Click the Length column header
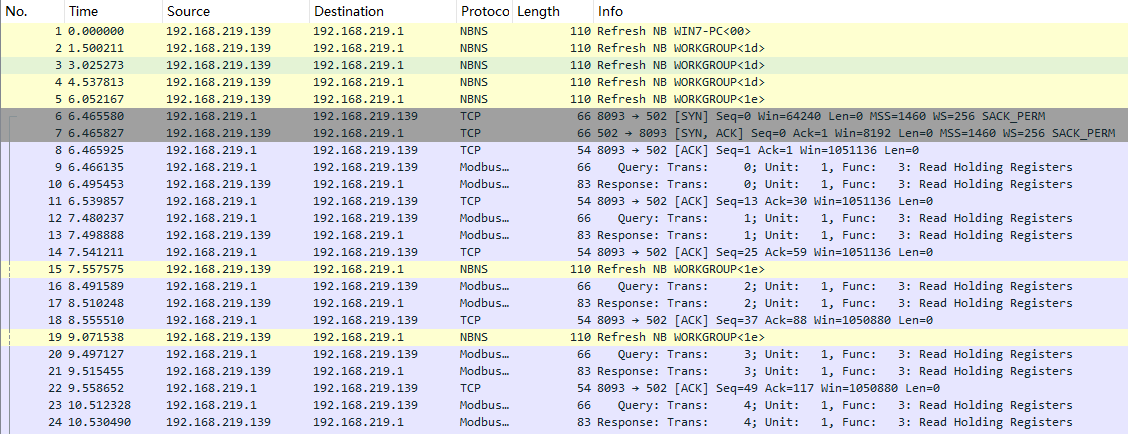The height and width of the screenshot is (434, 1128). point(552,12)
